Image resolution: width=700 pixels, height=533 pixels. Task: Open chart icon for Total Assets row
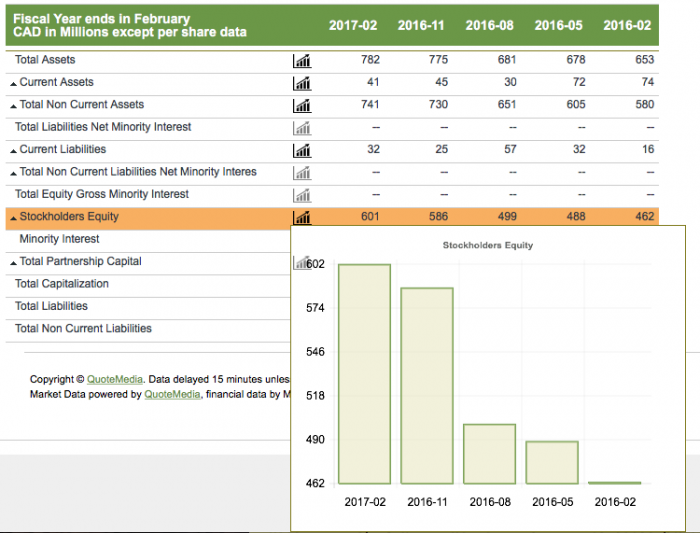[x=301, y=61]
